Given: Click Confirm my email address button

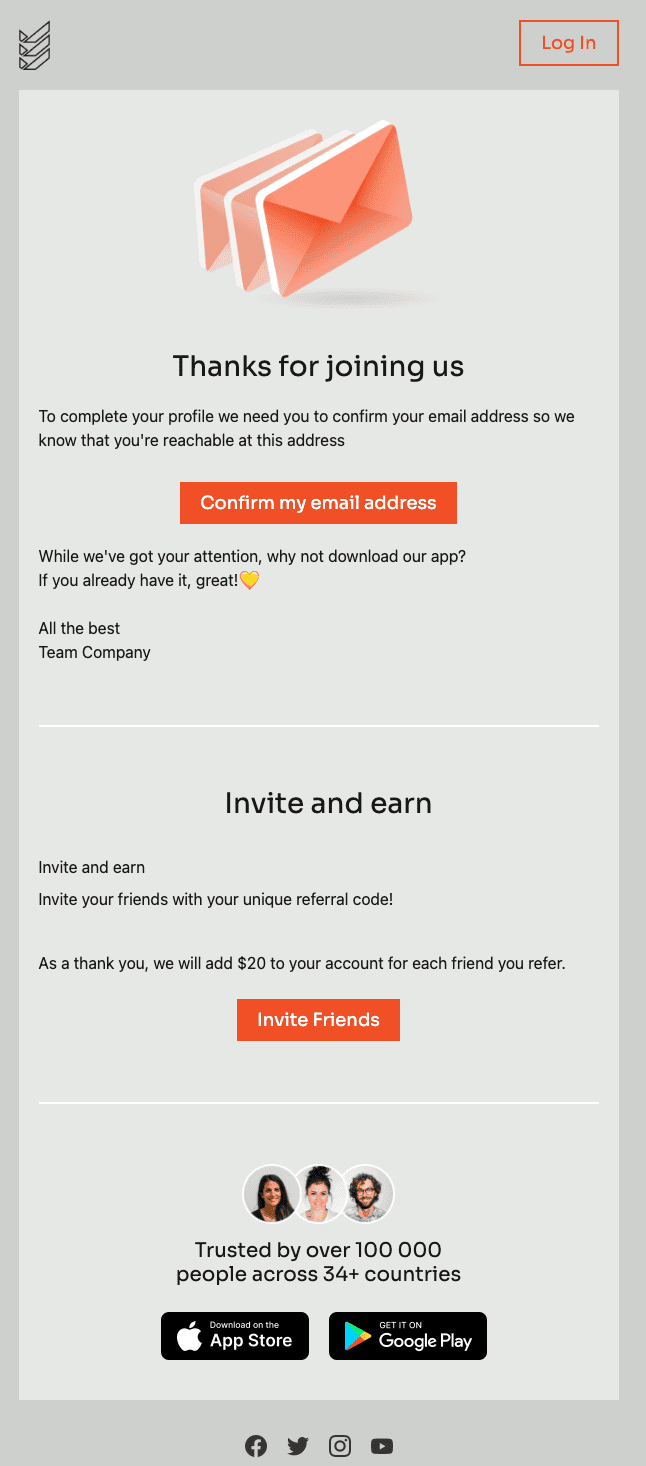Looking at the screenshot, I should [x=318, y=503].
